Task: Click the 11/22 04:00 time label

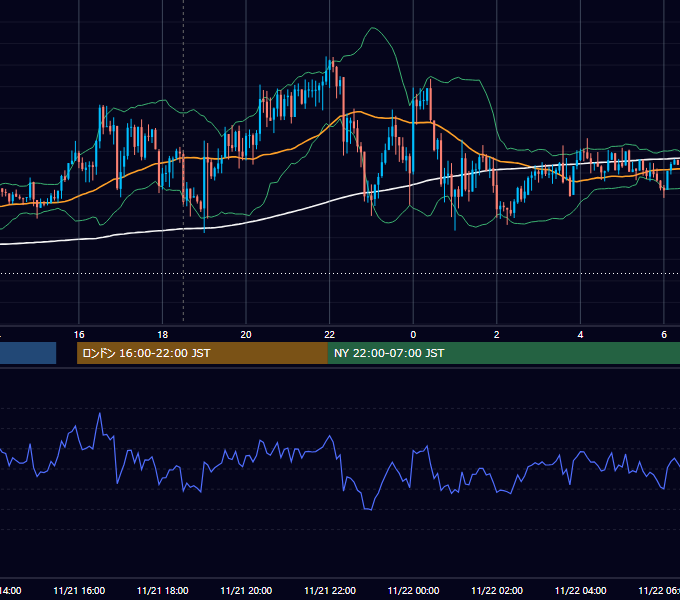Action: point(580,590)
